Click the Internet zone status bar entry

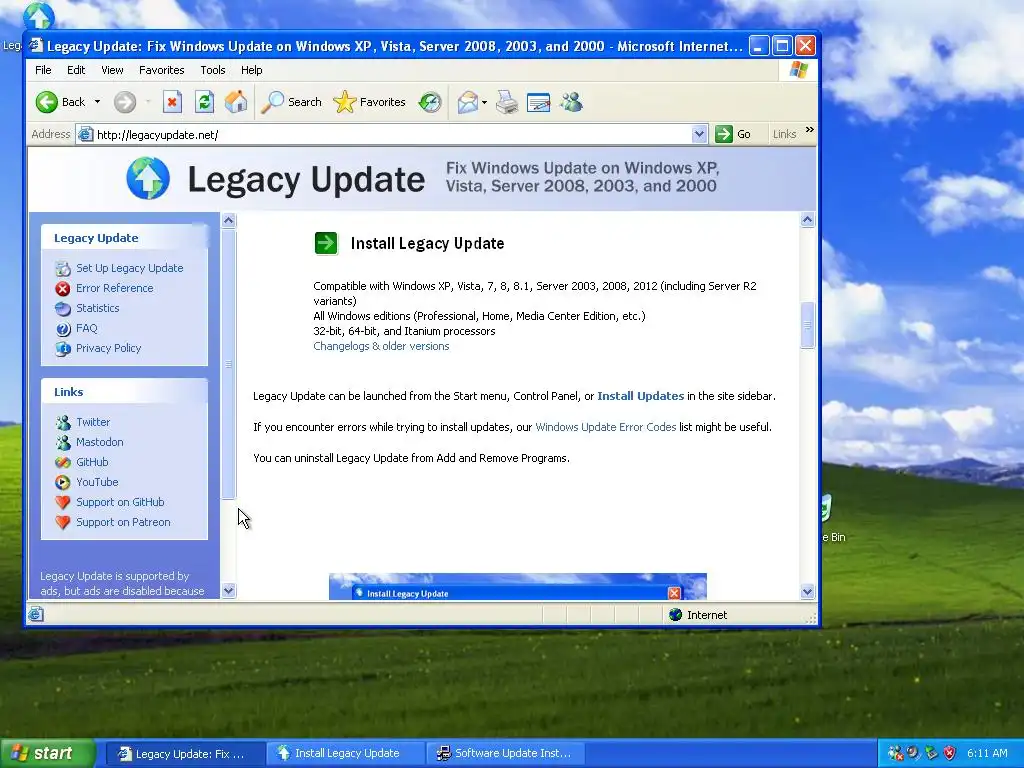tap(698, 615)
